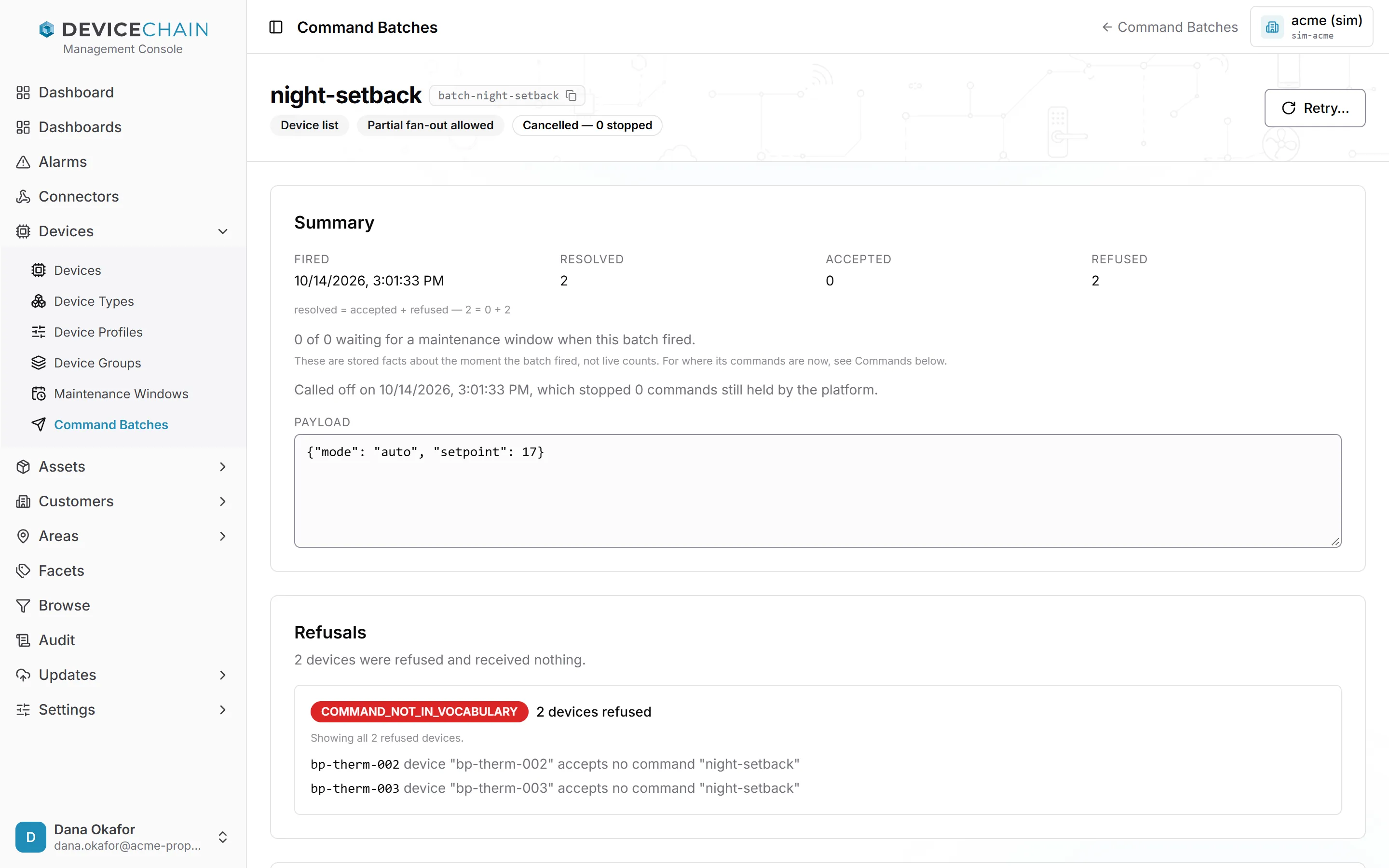
Task: Expand the Settings menu chevron
Action: tap(223, 709)
